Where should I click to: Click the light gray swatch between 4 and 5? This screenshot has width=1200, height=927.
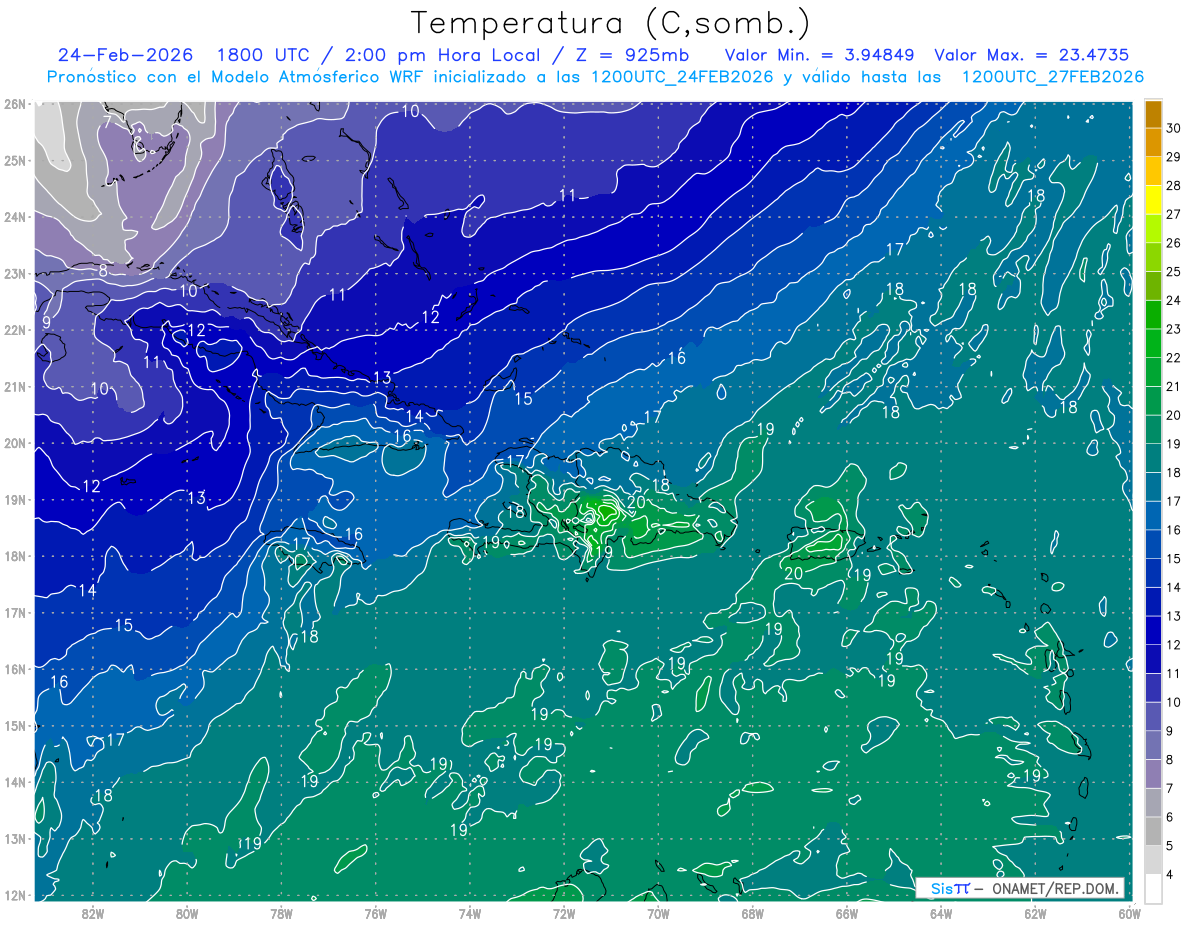(x=1153, y=860)
